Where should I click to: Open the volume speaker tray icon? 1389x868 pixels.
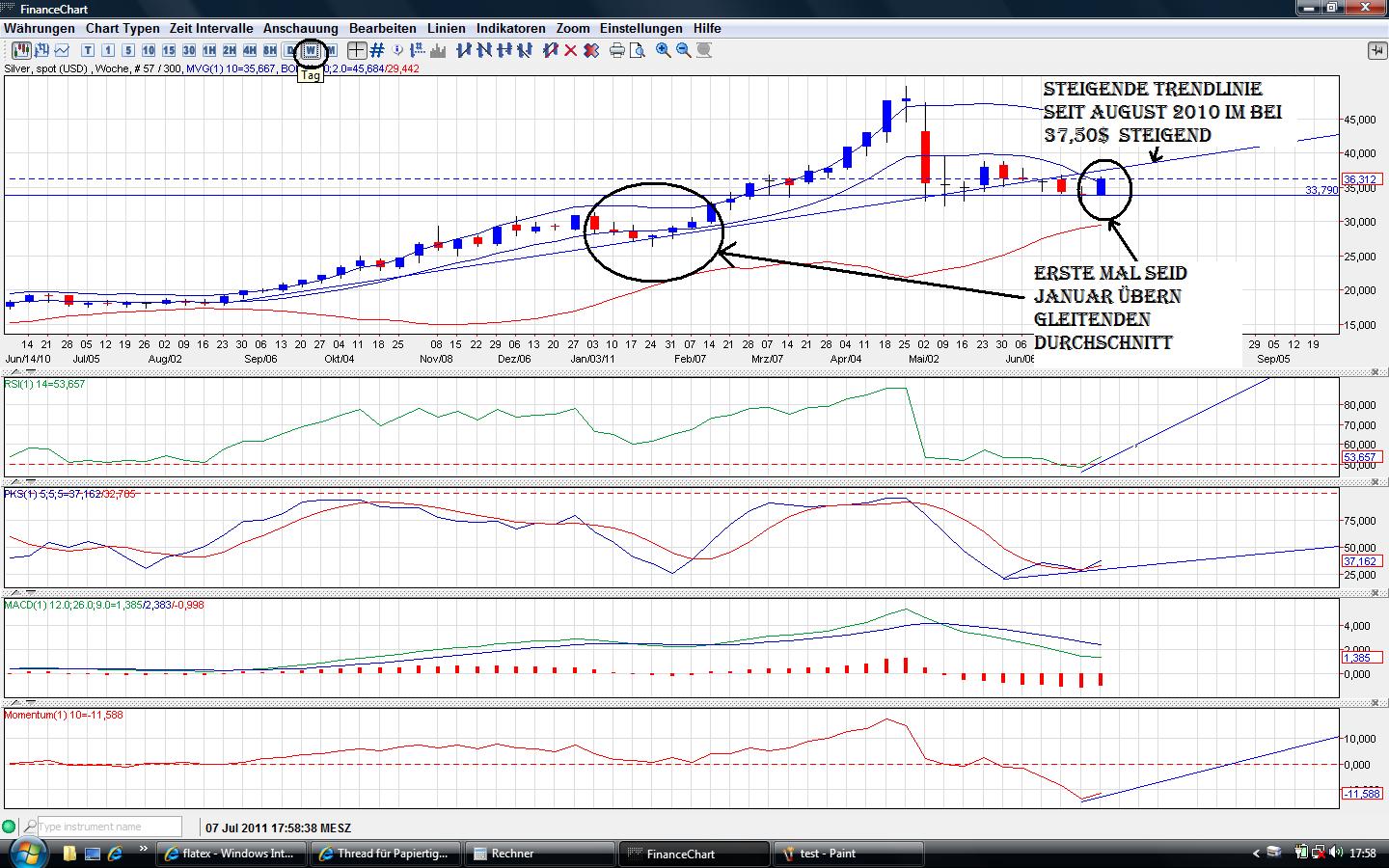pyautogui.click(x=1336, y=853)
